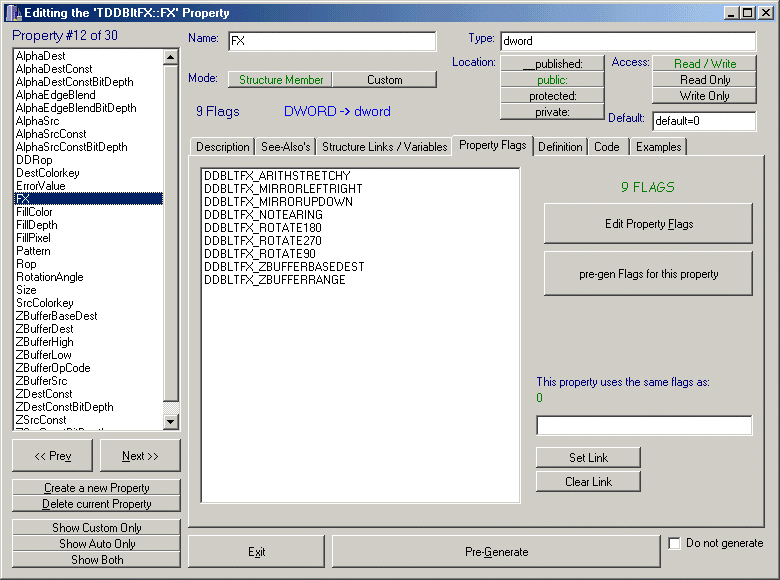Open the Structure Links / Variables tab
Image resolution: width=780 pixels, height=580 pixels.
point(384,147)
